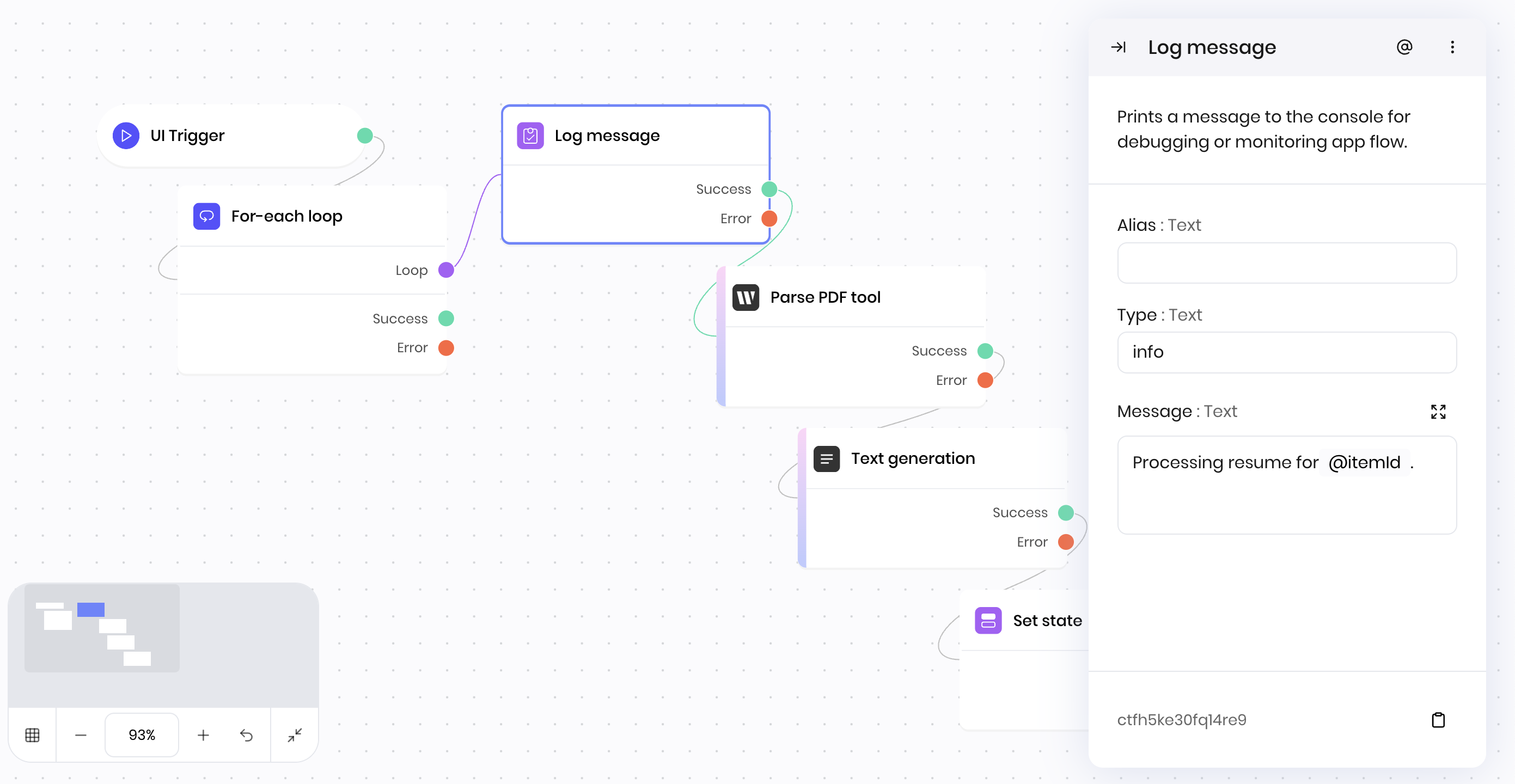This screenshot has width=1515, height=784.
Task: Collapse the minimap with arrows icon
Action: (x=295, y=735)
